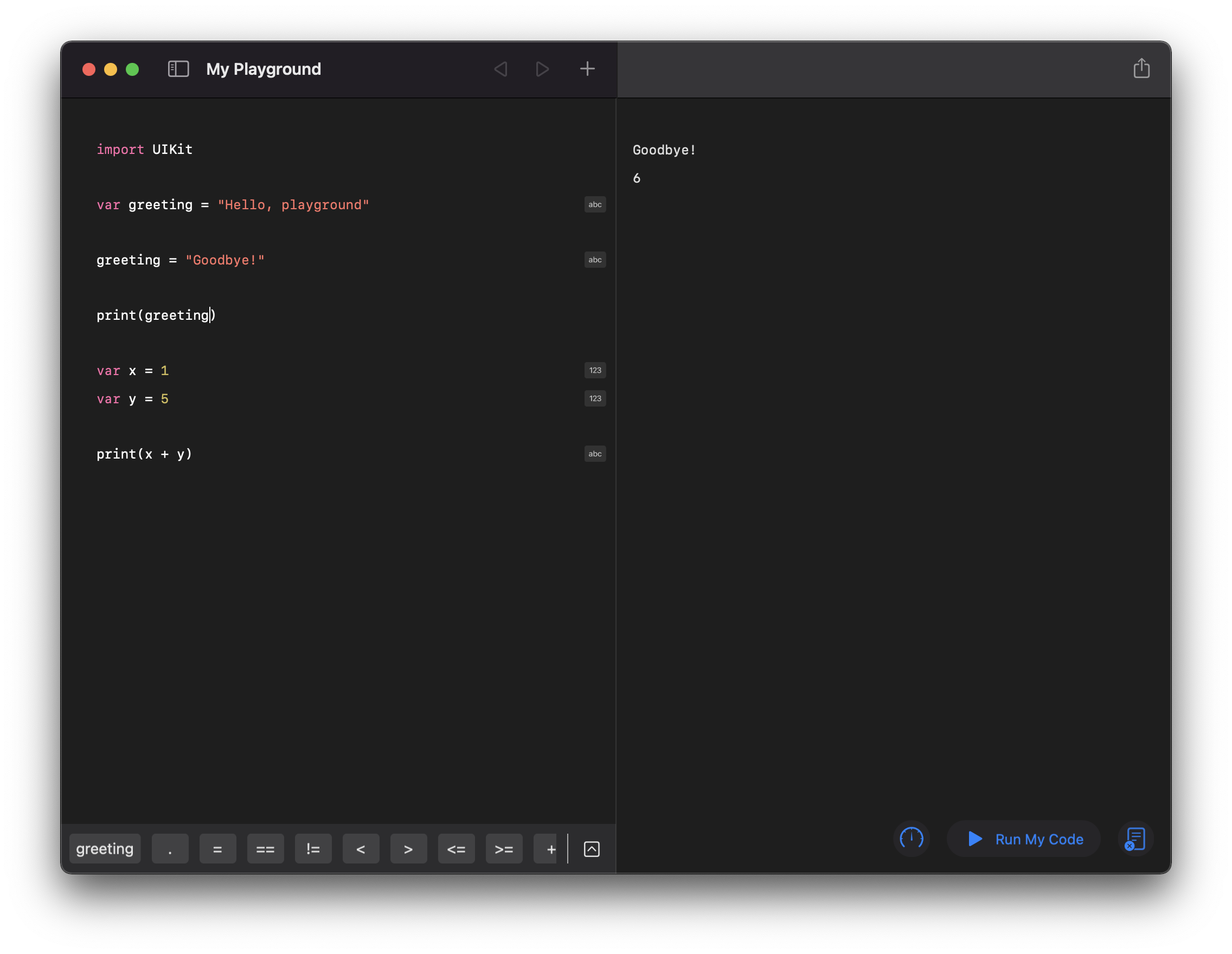This screenshot has width=1232, height=954.
Task: Clear the console output icon
Action: [1135, 839]
